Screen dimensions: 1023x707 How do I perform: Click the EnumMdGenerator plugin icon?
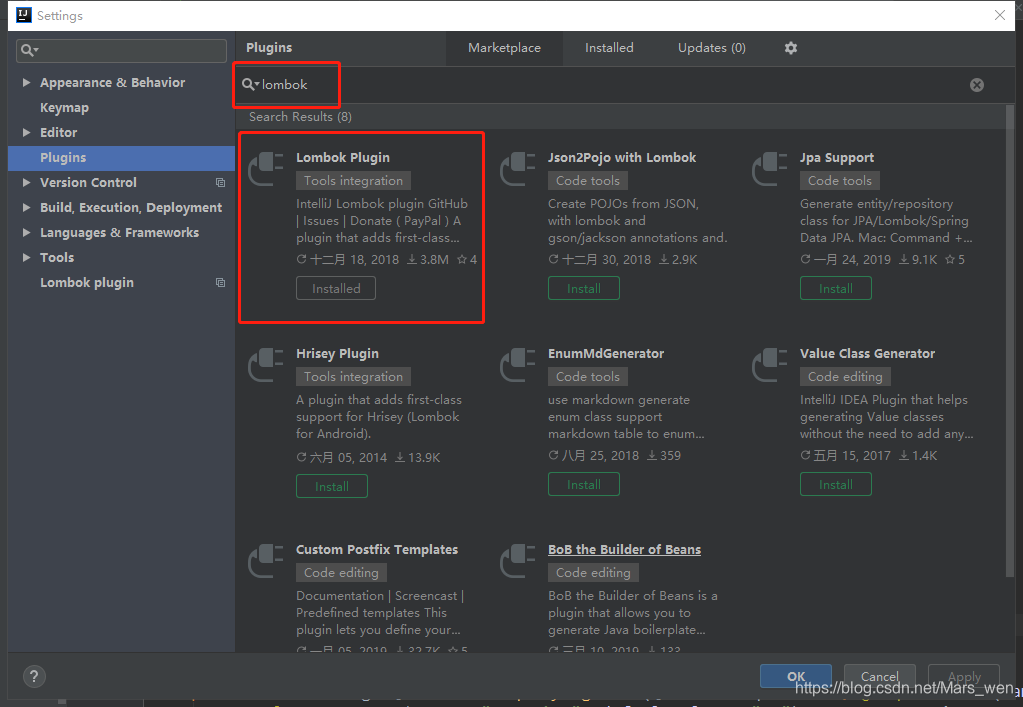coord(517,365)
